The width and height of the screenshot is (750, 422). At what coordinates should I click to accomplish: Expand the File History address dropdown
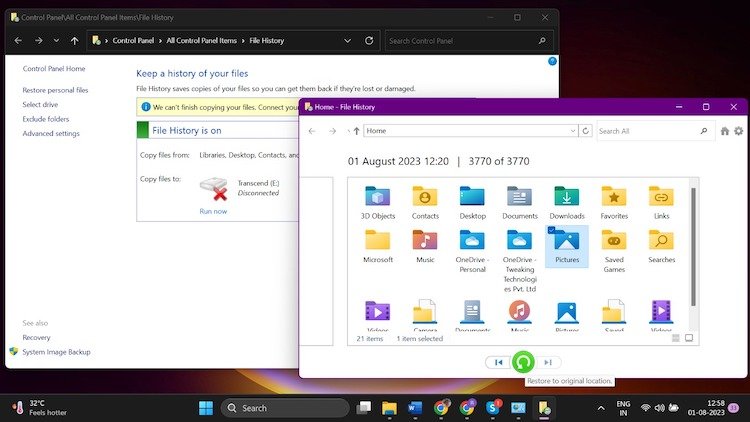click(x=573, y=131)
